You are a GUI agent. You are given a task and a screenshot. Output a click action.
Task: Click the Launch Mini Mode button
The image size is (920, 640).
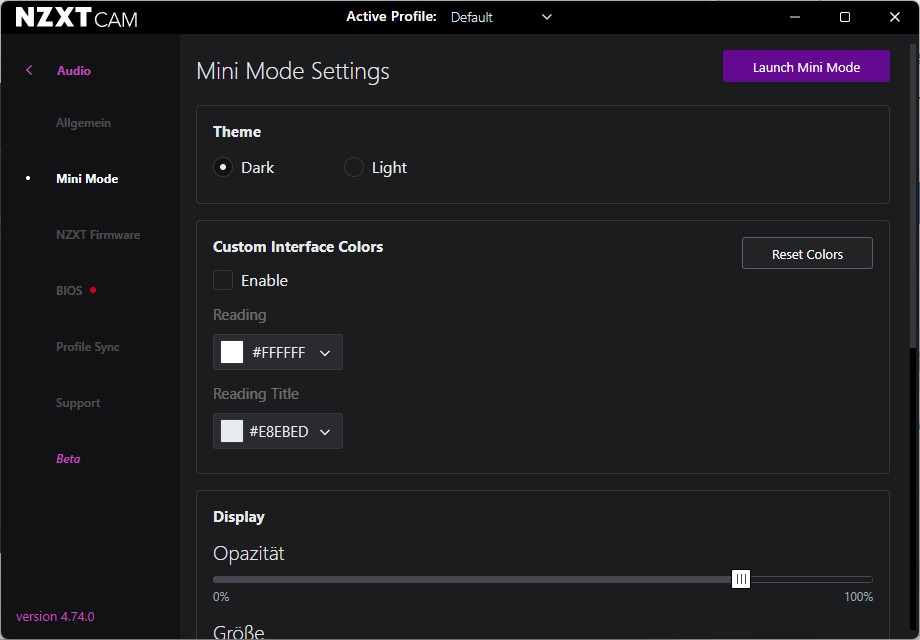tap(806, 67)
